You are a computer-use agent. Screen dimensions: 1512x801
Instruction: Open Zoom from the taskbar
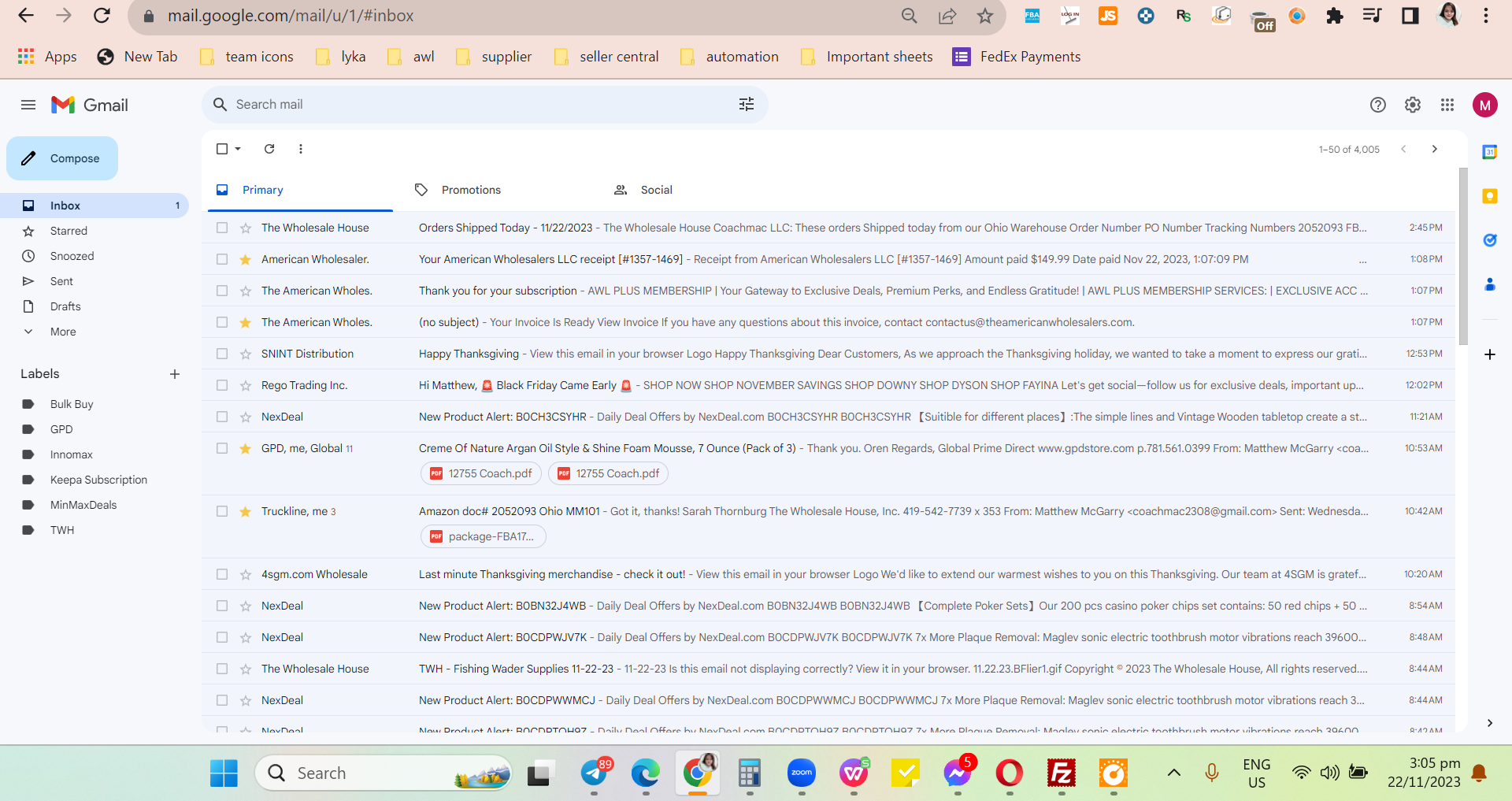[802, 773]
